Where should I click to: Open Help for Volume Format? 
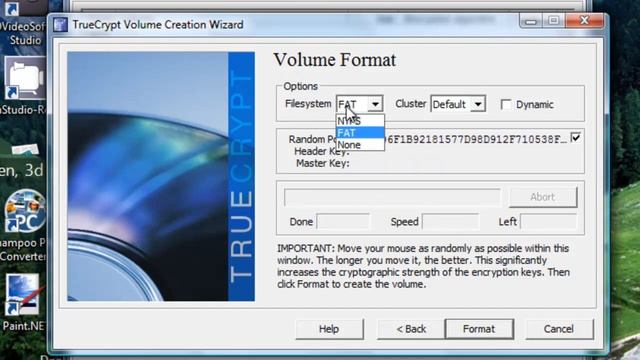click(329, 329)
